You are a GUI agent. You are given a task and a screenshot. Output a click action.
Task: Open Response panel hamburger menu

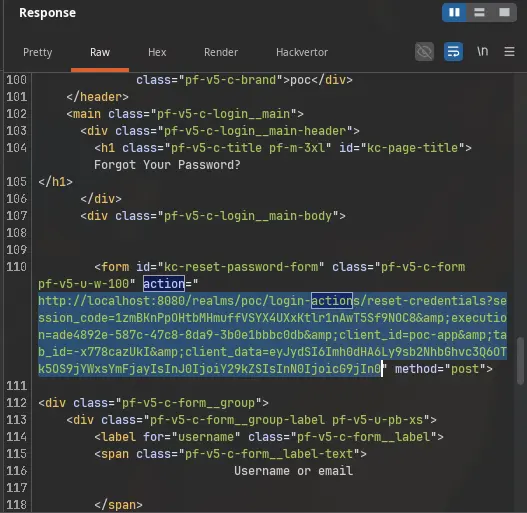[x=509, y=52]
